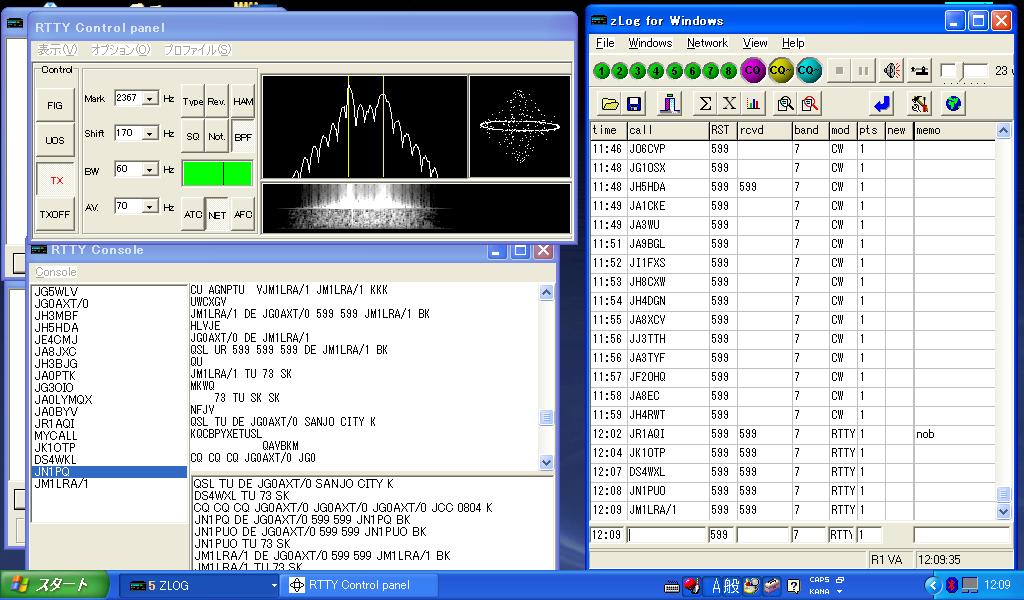This screenshot has width=1024, height=600.
Task: Toggle the Not. notch button
Action: point(216,136)
